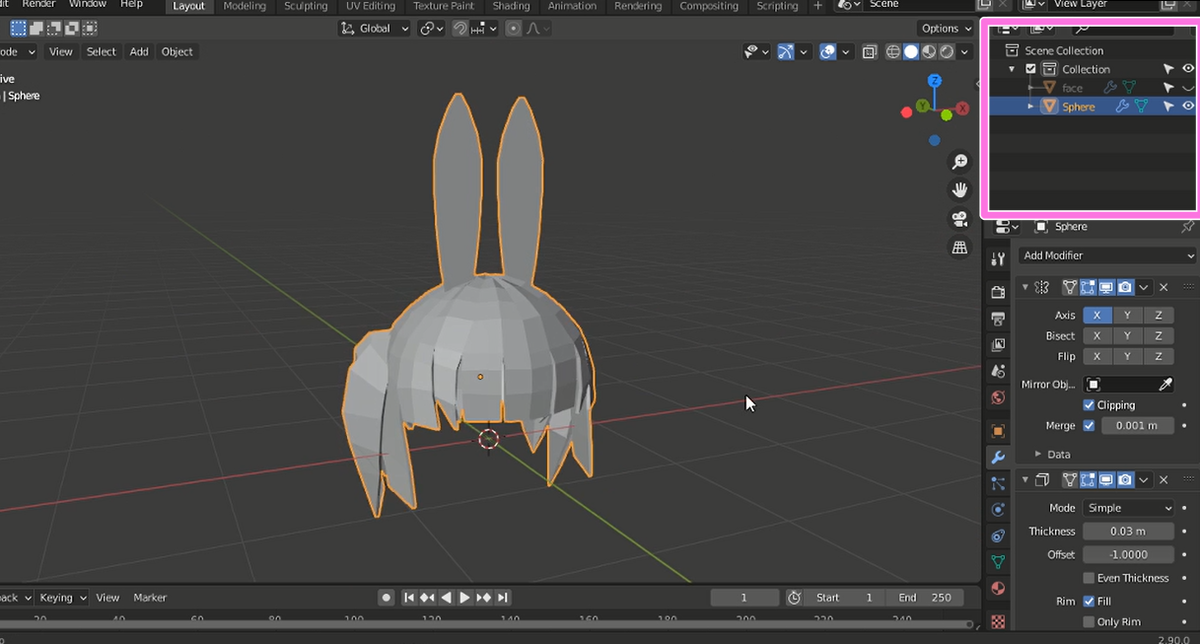Toggle the Rim Fill checkbox

(1089, 601)
